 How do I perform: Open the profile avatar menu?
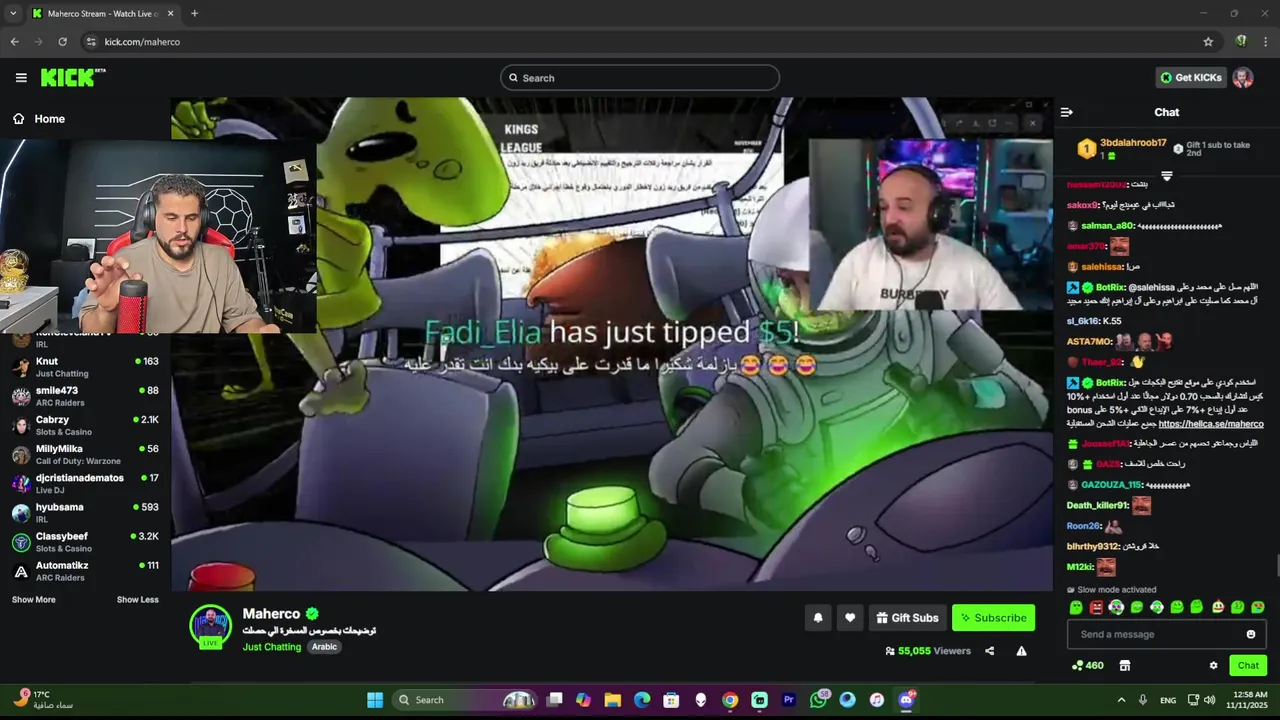pos(1242,78)
